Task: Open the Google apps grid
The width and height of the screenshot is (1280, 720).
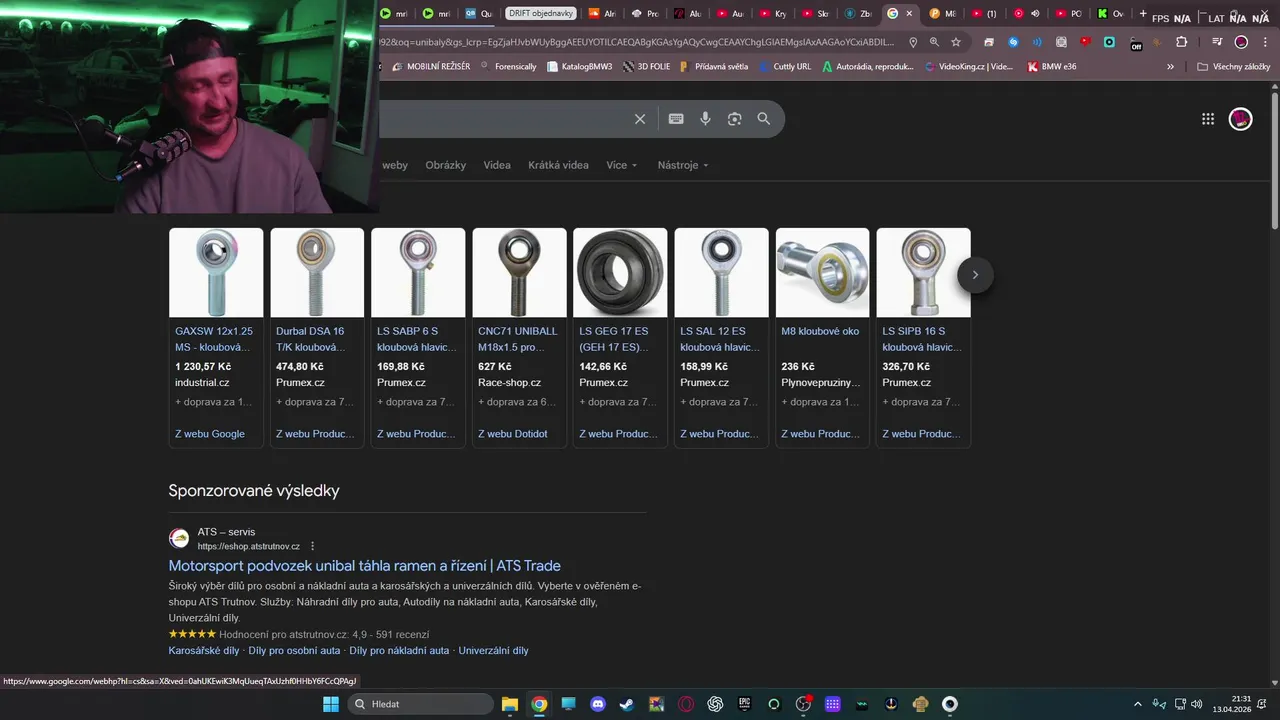Action: pos(1208,119)
